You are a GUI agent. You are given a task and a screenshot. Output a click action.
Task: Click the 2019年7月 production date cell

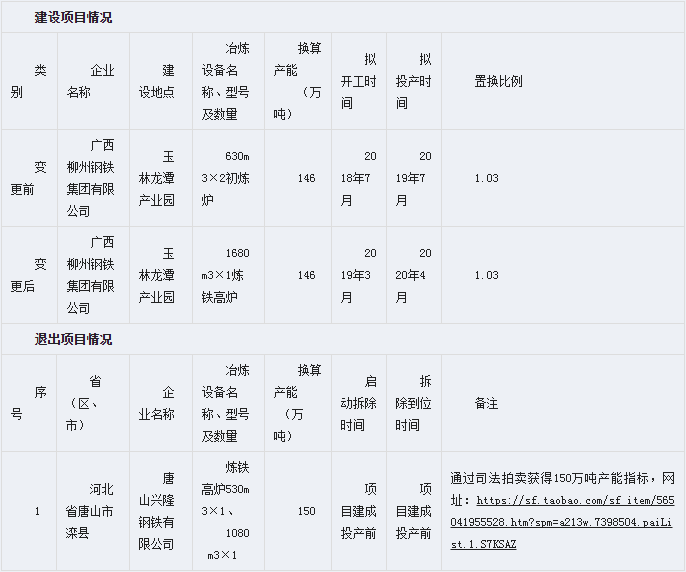tap(413, 178)
